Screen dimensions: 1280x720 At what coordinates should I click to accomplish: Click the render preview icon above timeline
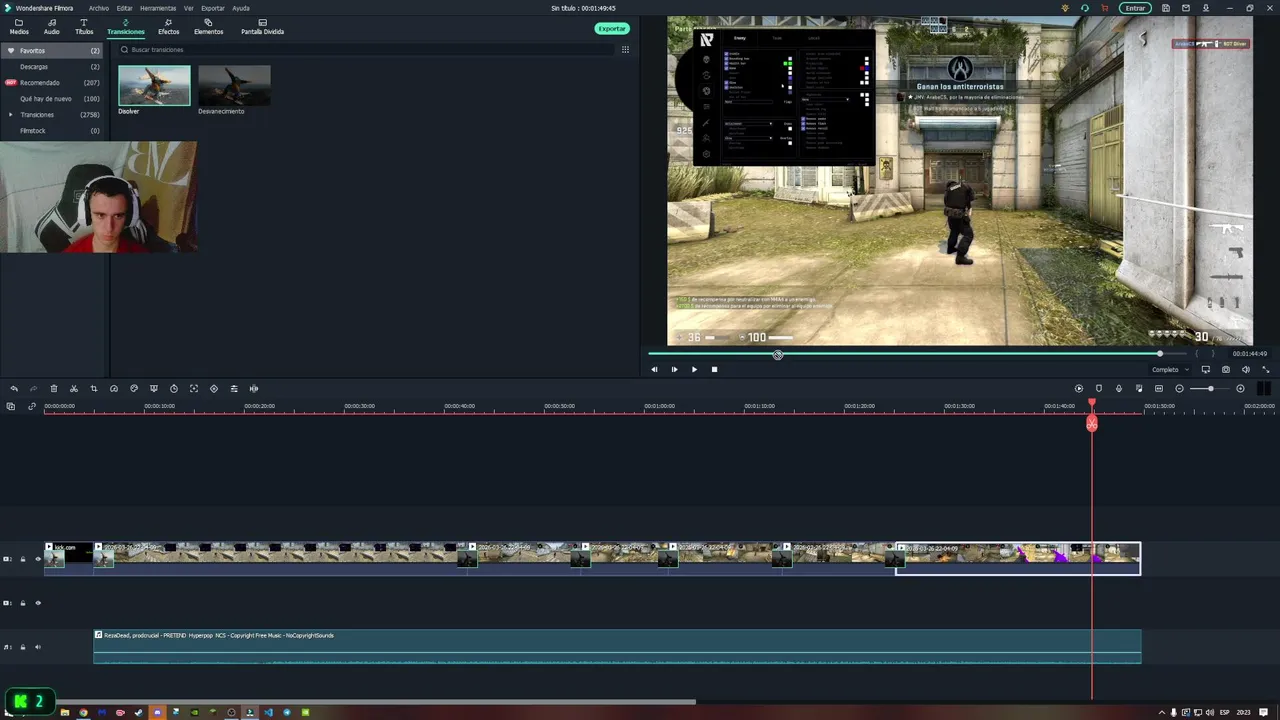pyautogui.click(x=1079, y=388)
